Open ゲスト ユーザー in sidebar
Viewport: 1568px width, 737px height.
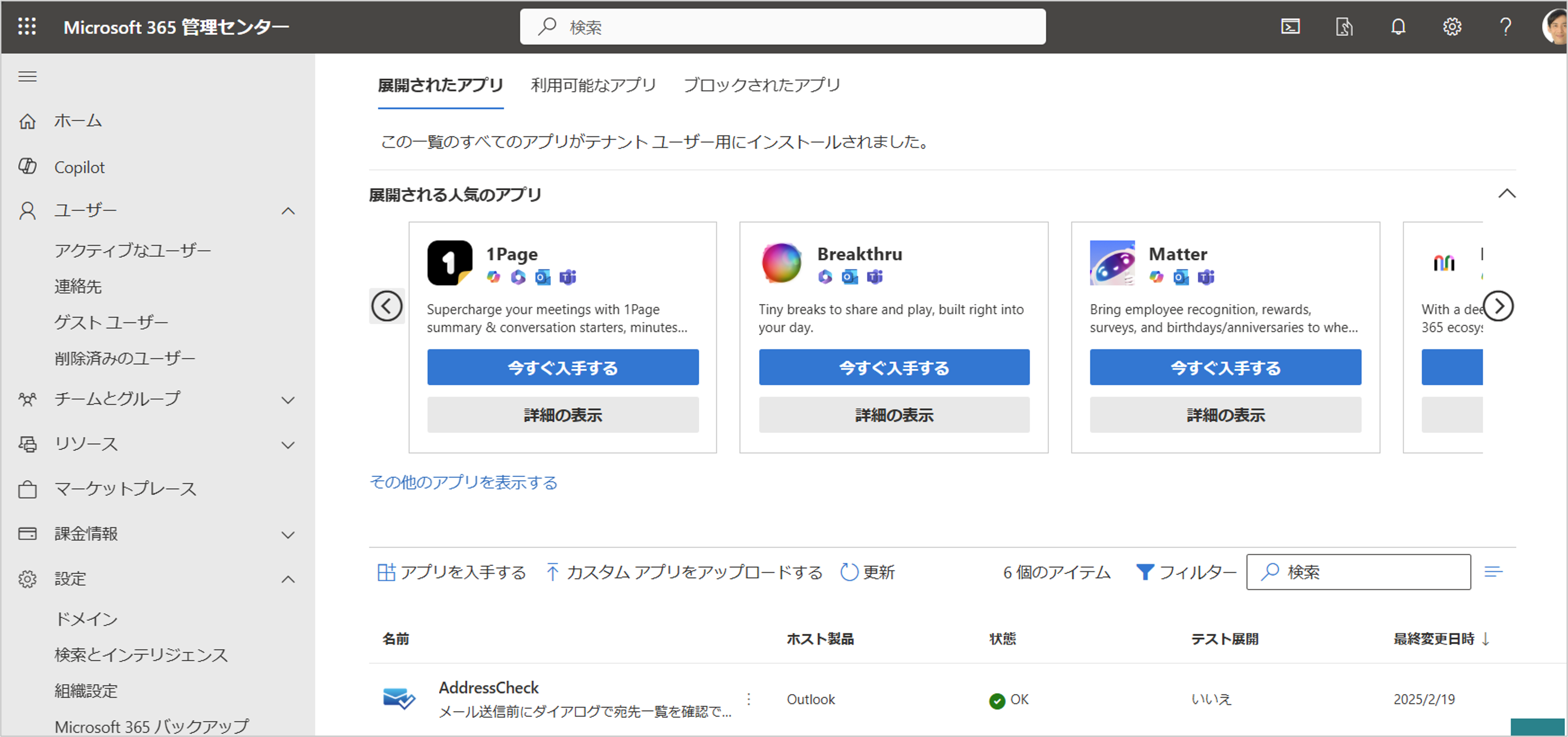click(x=111, y=322)
